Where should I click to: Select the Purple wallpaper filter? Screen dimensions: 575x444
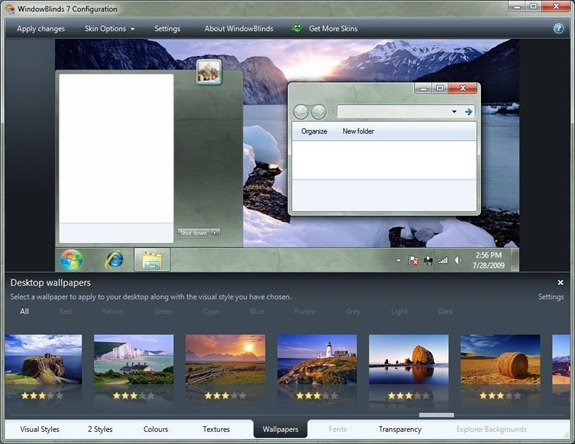305,311
